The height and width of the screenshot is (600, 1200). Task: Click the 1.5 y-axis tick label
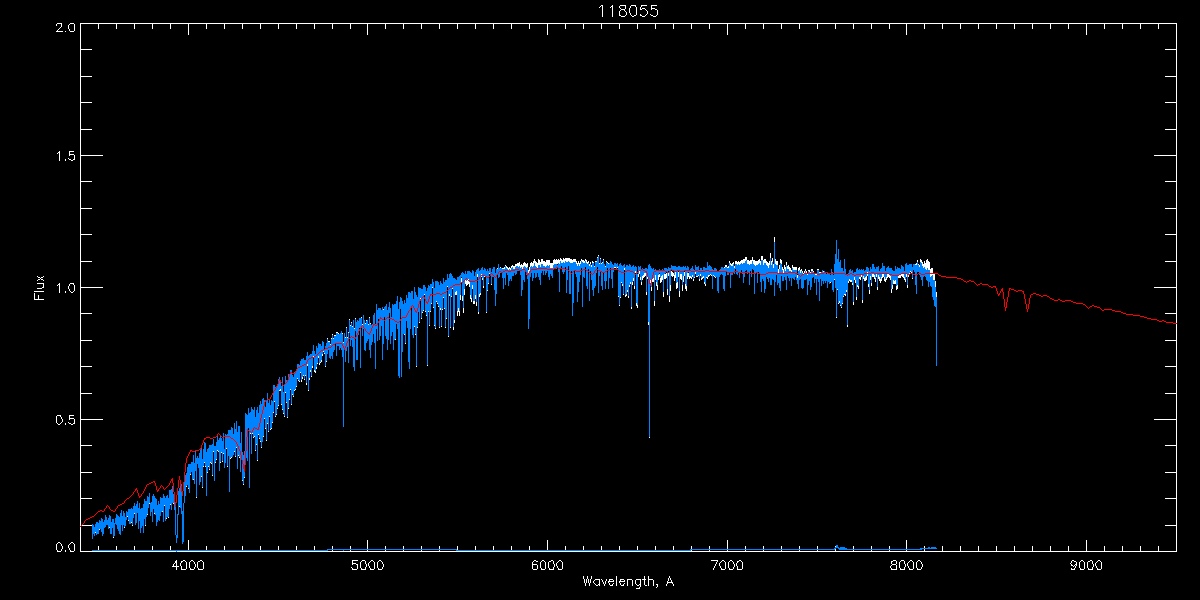click(x=63, y=157)
